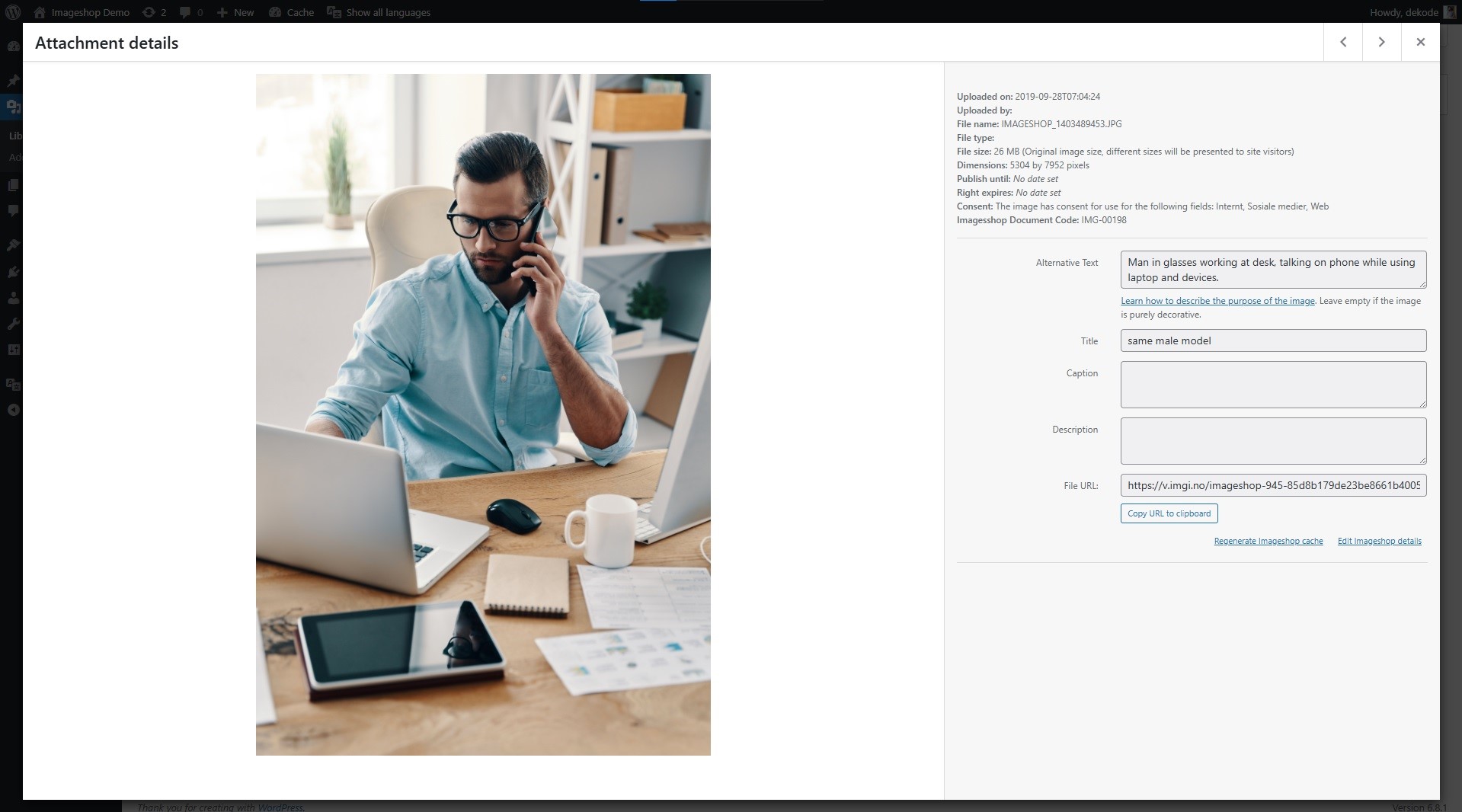
Task: Click the file name IMAGESHOP_1403489453.JPG
Action: click(x=1061, y=124)
